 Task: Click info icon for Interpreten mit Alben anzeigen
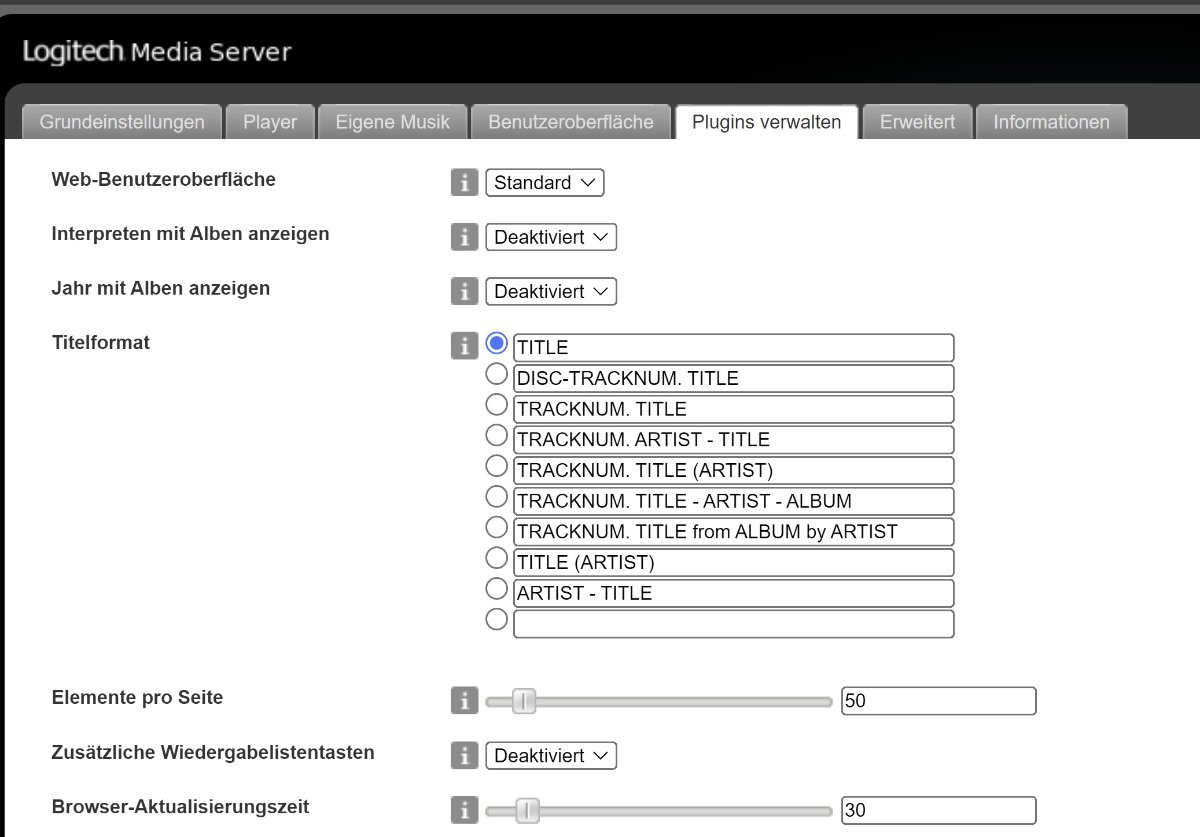click(x=464, y=237)
